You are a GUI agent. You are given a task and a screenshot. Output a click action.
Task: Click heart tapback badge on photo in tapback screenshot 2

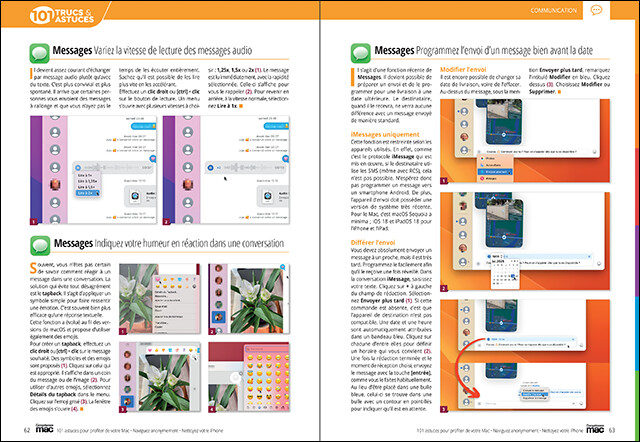pos(282,267)
